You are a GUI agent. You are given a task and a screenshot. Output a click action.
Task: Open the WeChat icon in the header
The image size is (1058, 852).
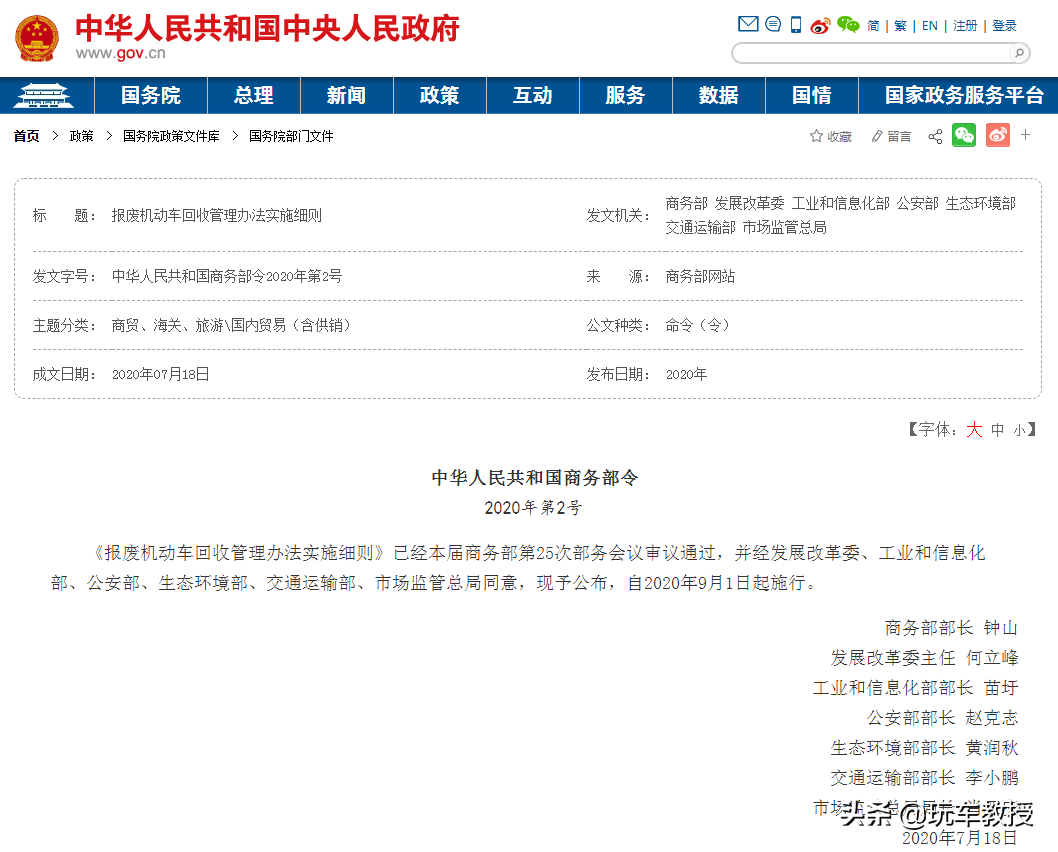pyautogui.click(x=848, y=25)
